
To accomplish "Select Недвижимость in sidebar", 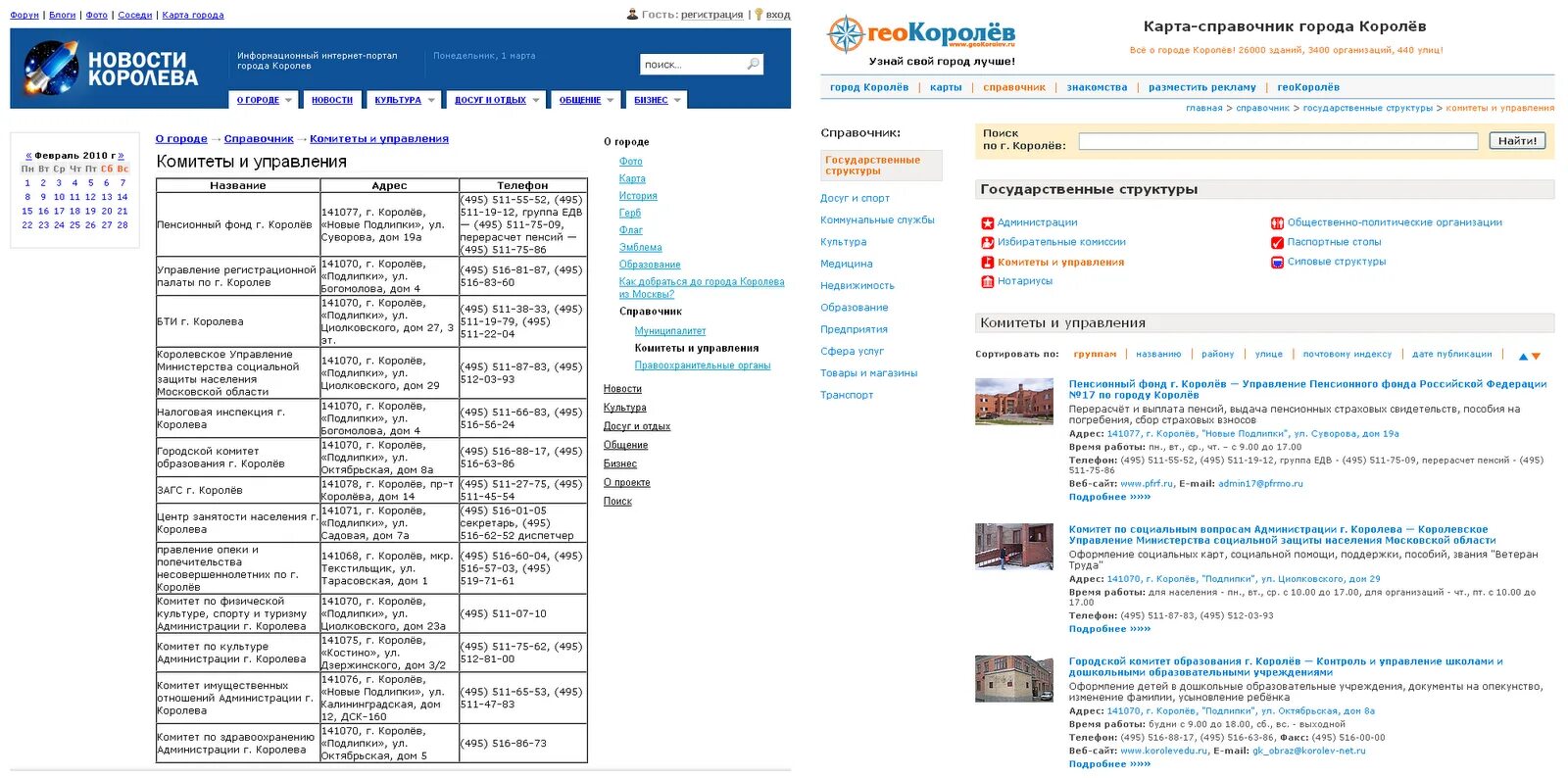I will tap(857, 285).
